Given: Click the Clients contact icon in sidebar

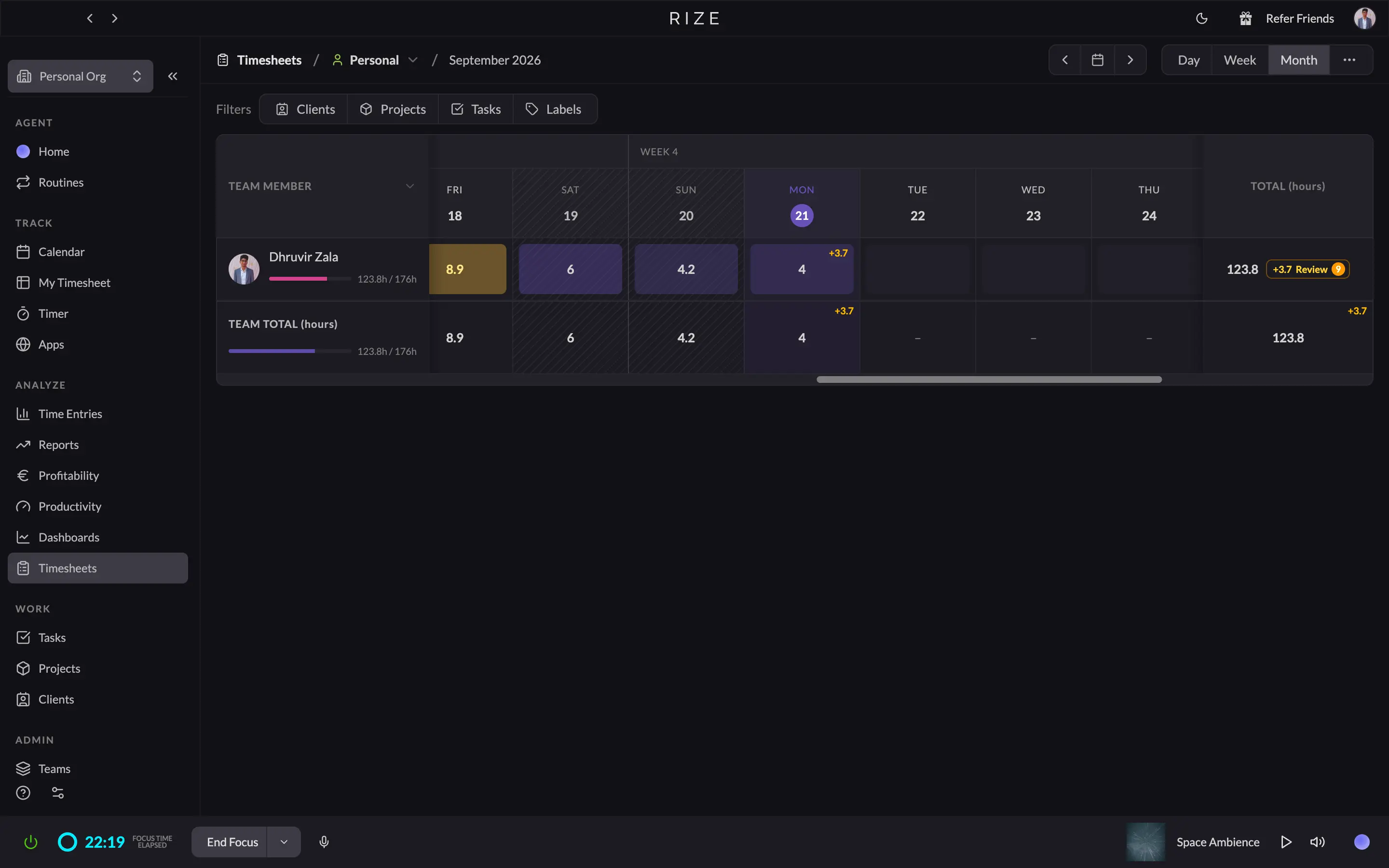Looking at the screenshot, I should [23, 700].
